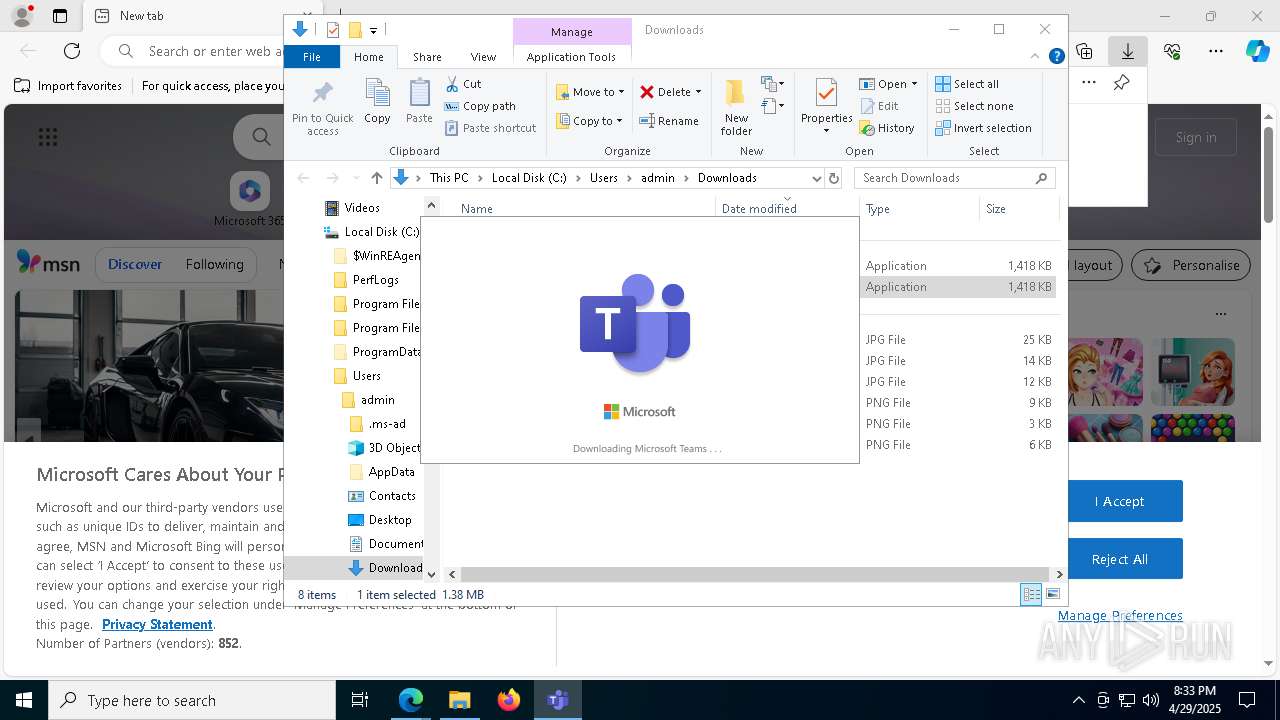Click inside Search Downloads field
Image resolution: width=1280 pixels, height=720 pixels.
coord(945,178)
